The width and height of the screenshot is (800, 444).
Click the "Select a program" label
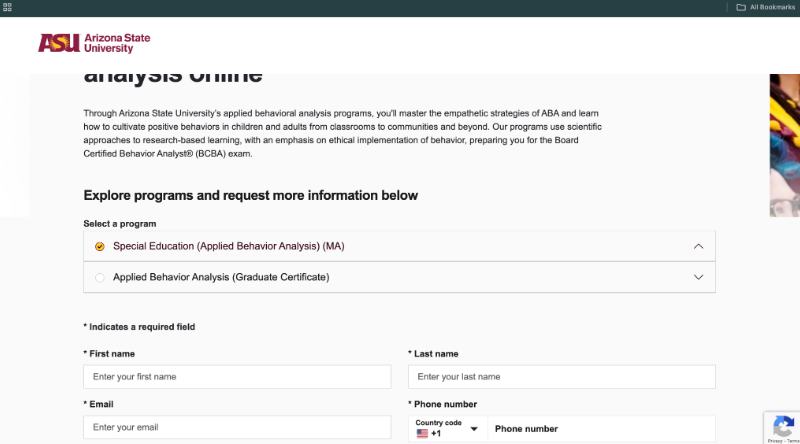(x=120, y=224)
